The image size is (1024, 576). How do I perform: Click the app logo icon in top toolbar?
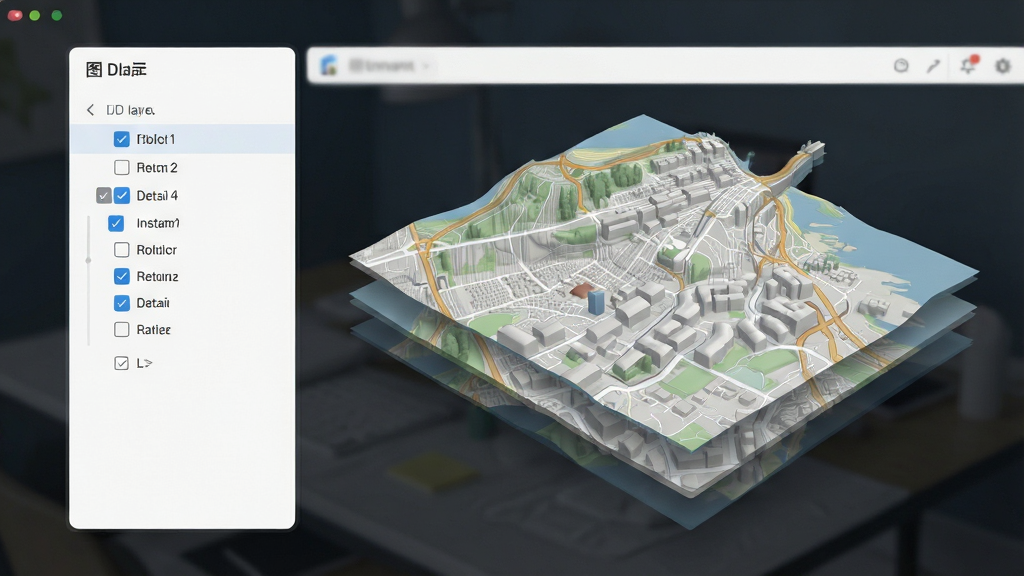pos(329,65)
